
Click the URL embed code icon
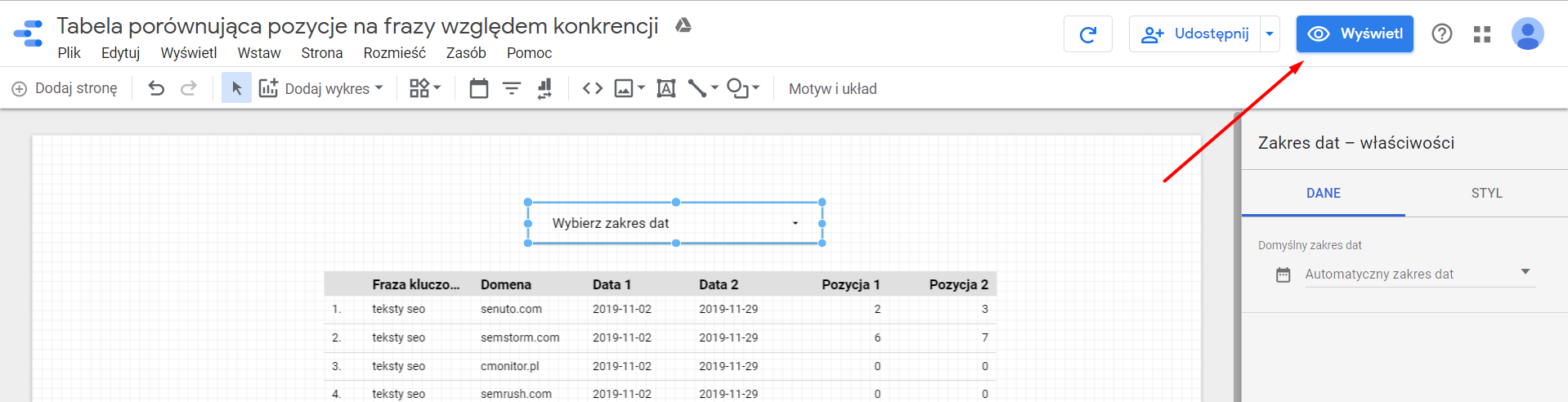click(x=593, y=88)
